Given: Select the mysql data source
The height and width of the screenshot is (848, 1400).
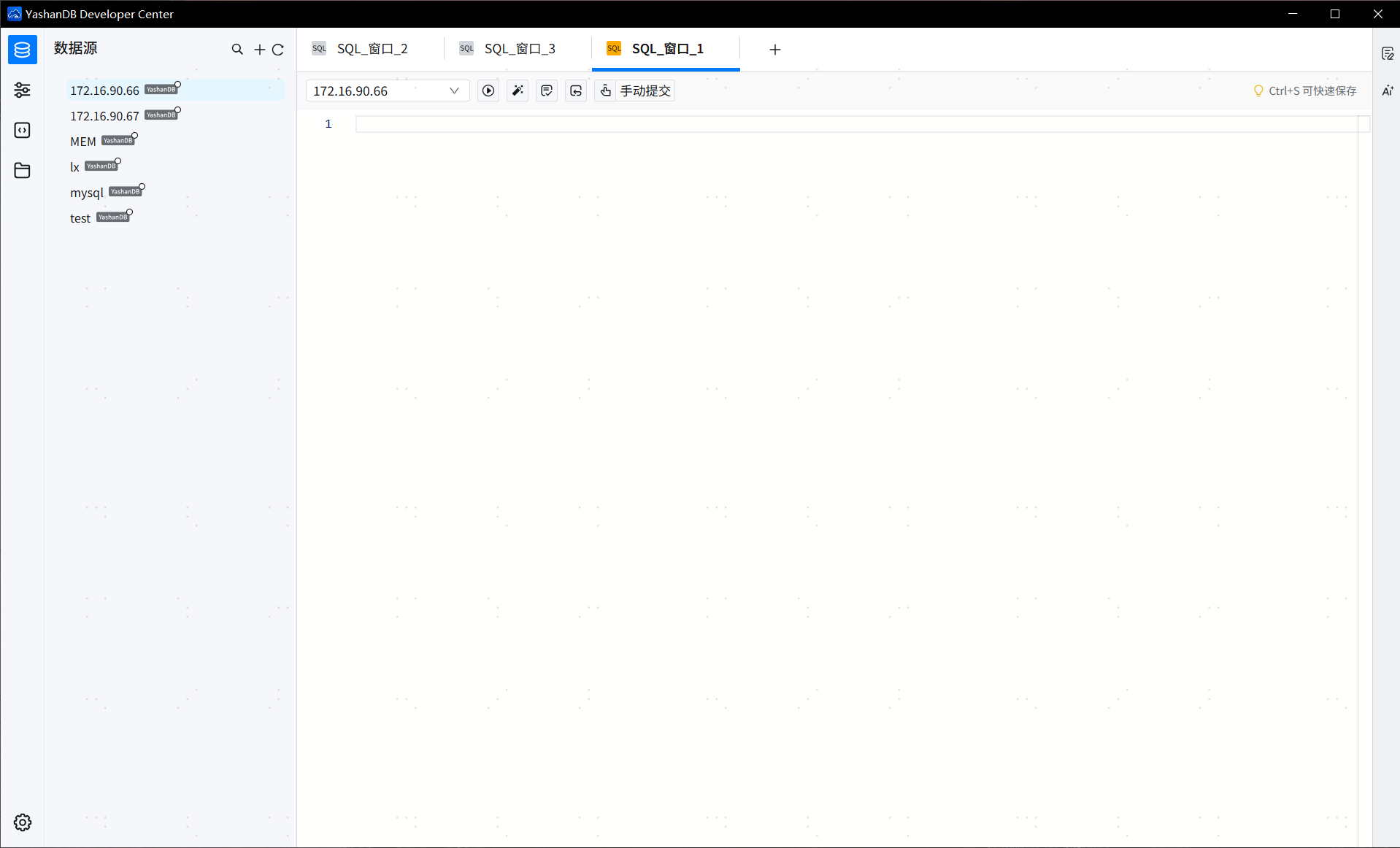Looking at the screenshot, I should coord(87,193).
